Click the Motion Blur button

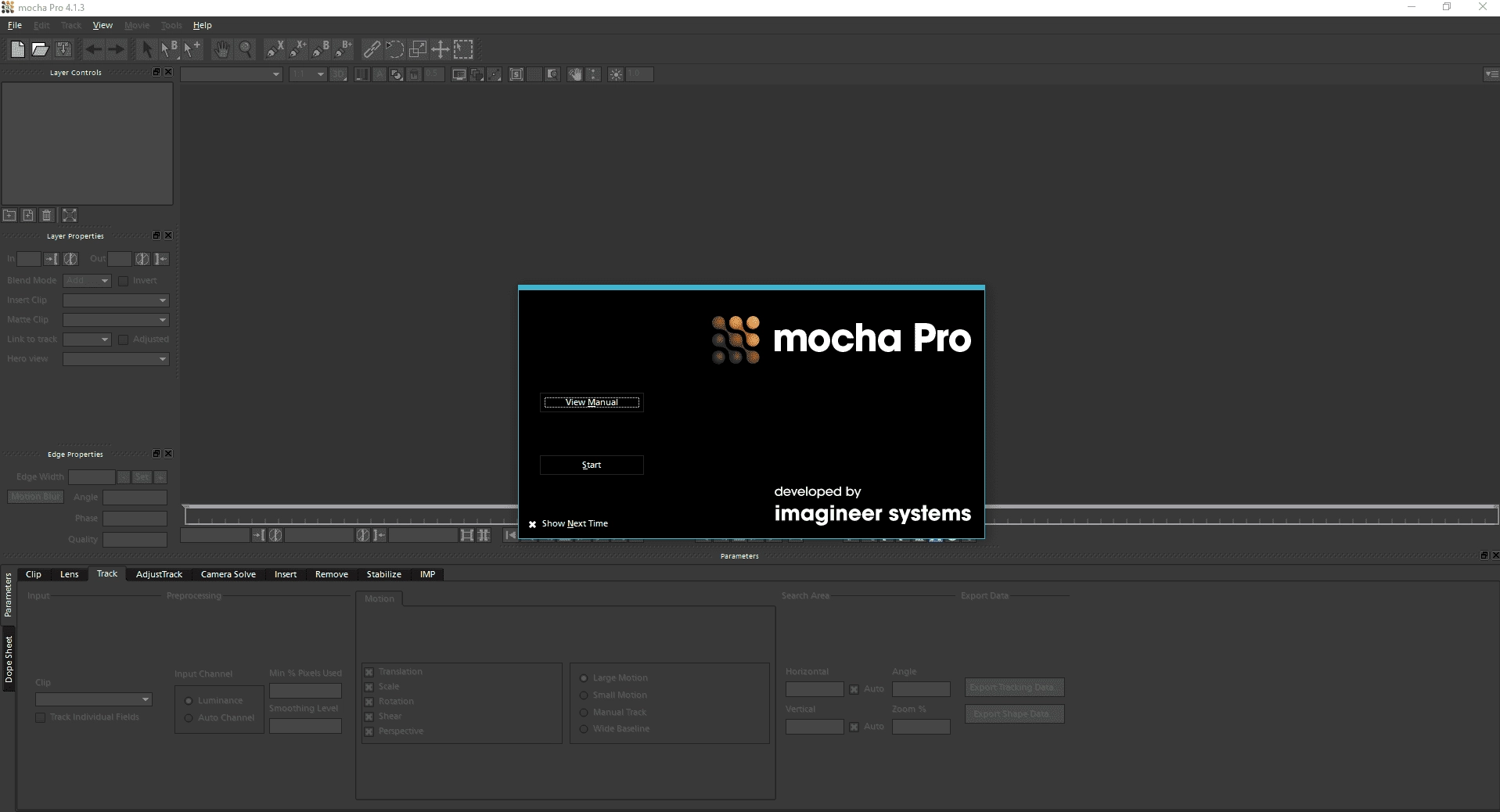(36, 497)
